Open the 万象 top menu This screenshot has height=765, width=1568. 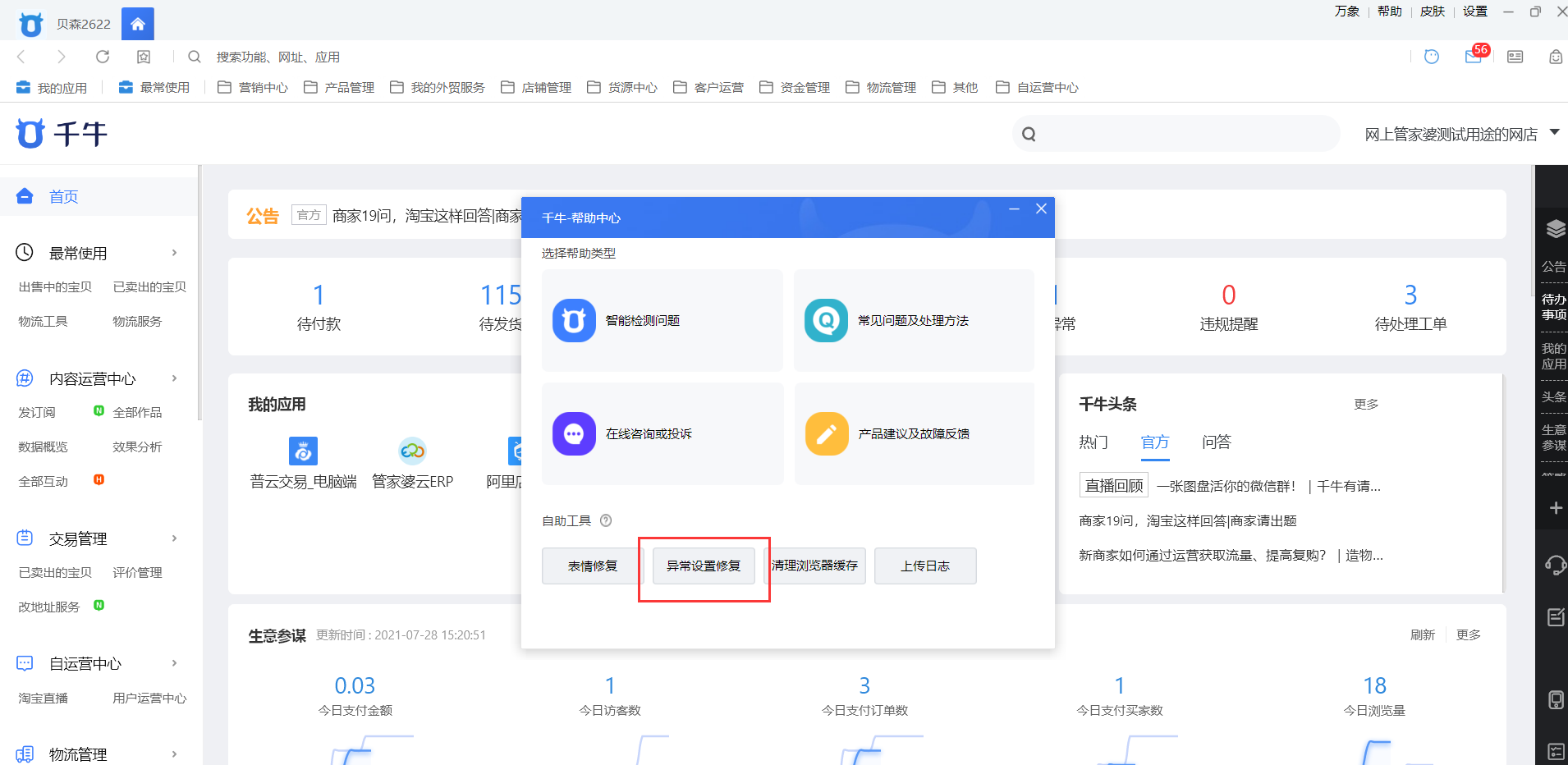1347,11
